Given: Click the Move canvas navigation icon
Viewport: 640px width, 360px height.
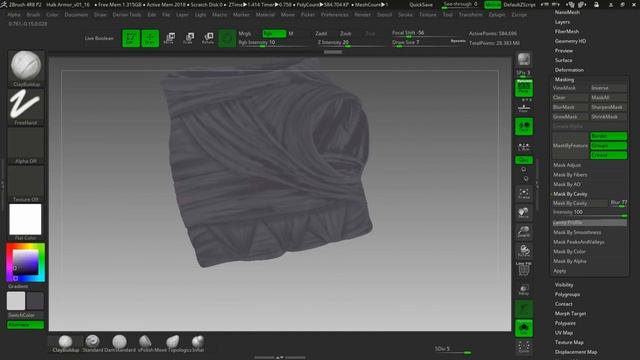Looking at the screenshot, I should 524,213.
